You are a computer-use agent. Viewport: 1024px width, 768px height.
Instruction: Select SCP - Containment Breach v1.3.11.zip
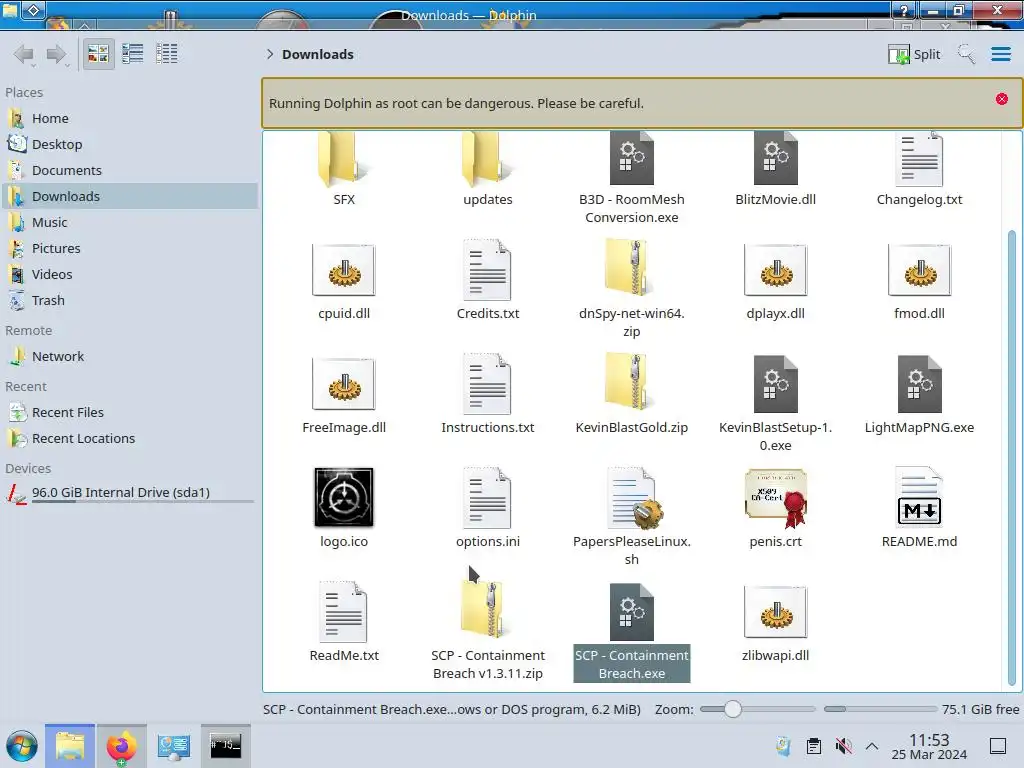tap(487, 631)
